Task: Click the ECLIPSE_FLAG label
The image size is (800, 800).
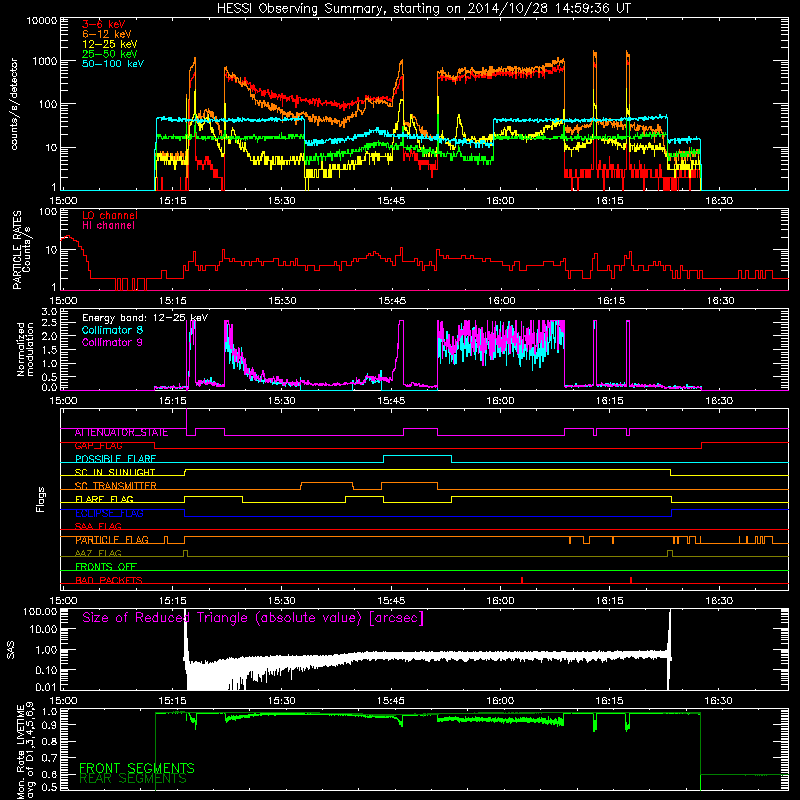Action: pyautogui.click(x=109, y=513)
